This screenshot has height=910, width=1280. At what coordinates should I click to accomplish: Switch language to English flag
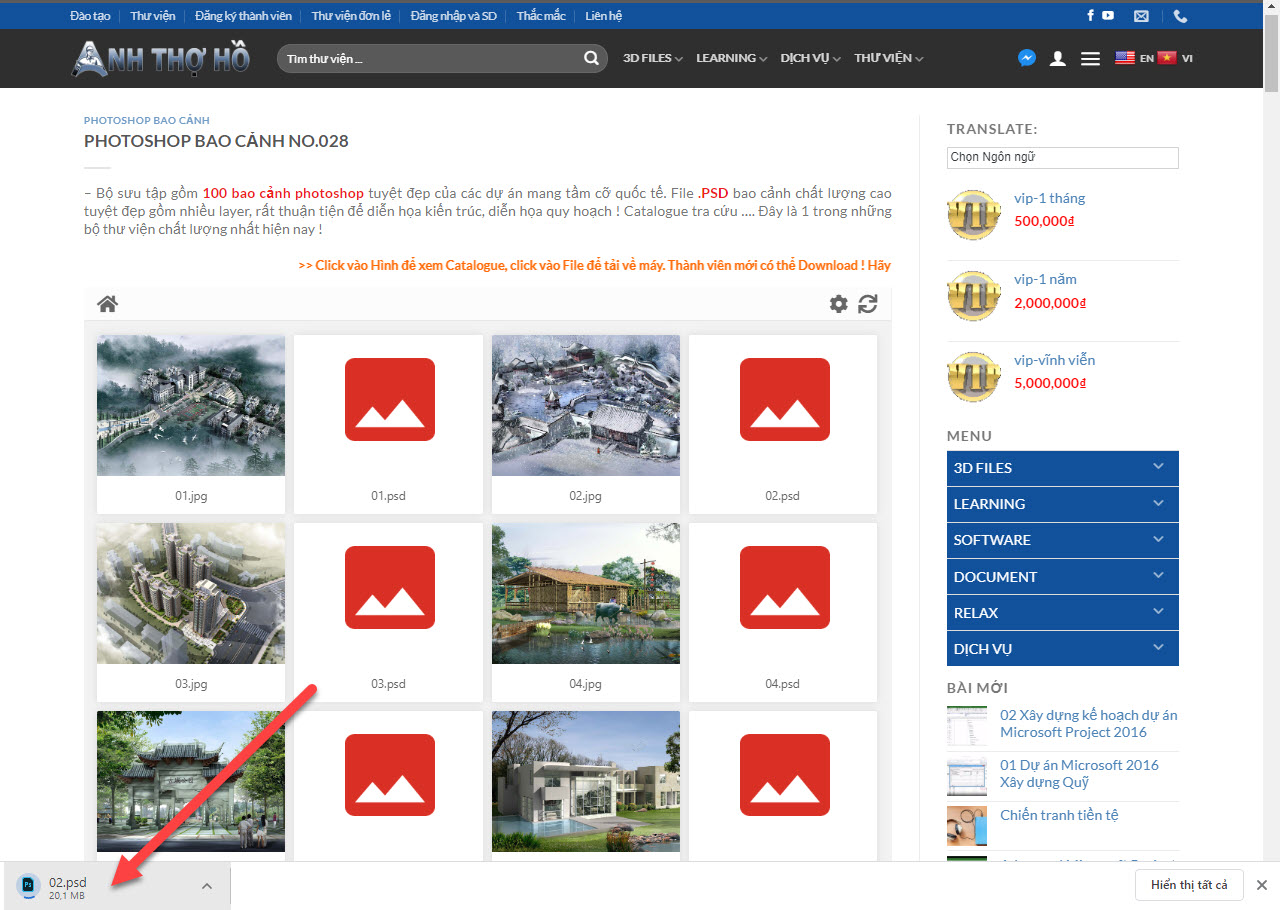pyautogui.click(x=1133, y=58)
